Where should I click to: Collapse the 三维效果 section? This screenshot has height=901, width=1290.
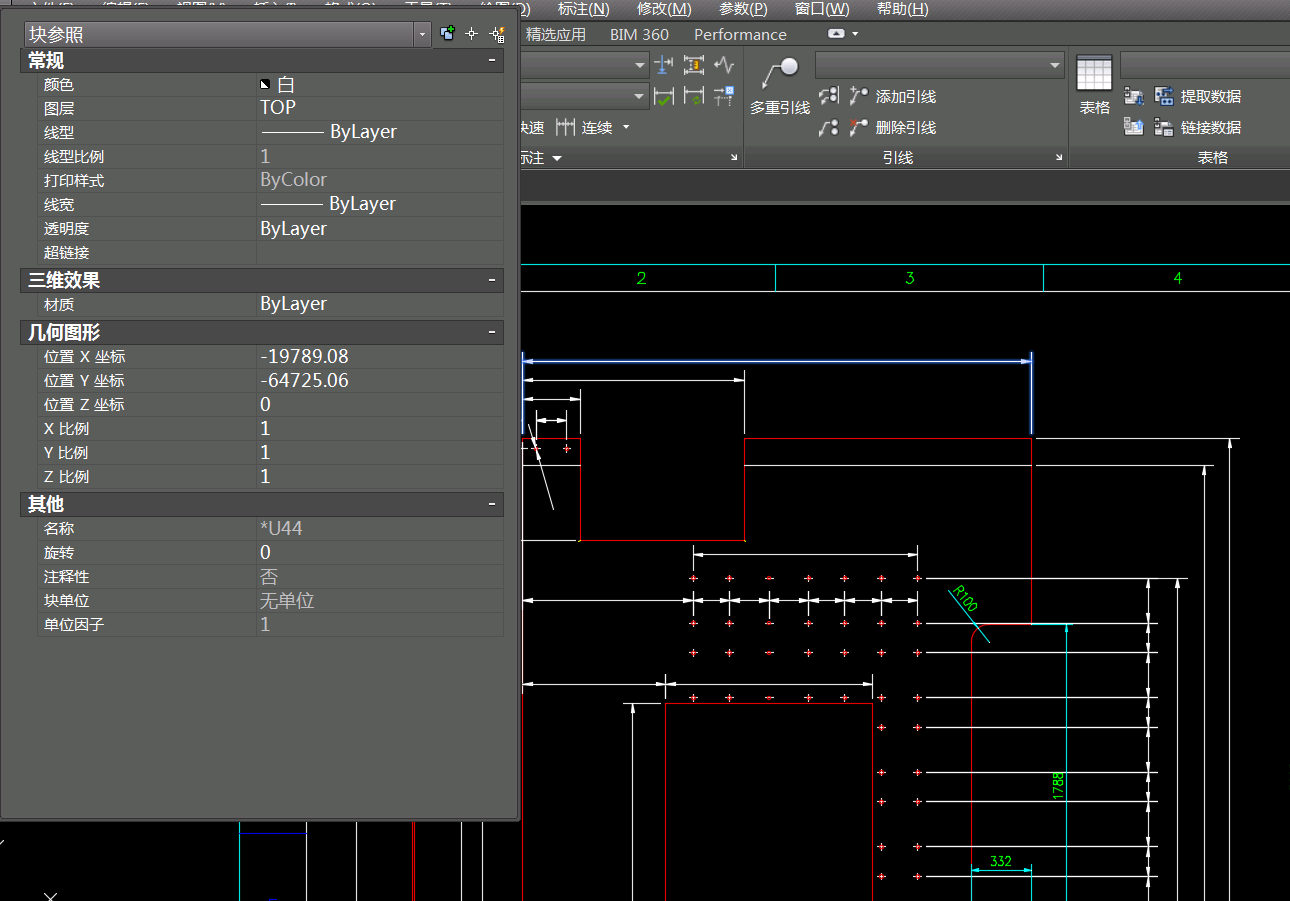(492, 281)
